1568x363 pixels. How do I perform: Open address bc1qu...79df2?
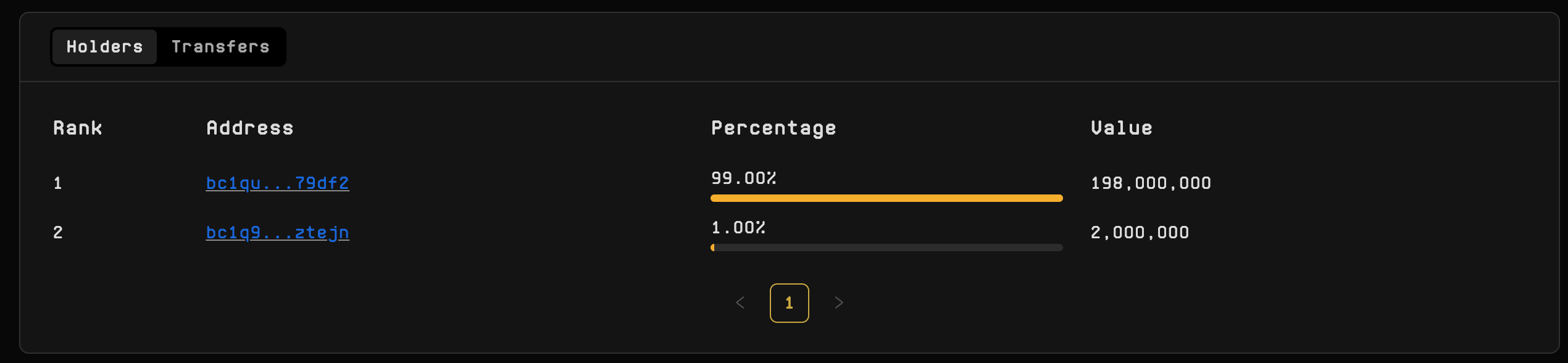pos(277,183)
